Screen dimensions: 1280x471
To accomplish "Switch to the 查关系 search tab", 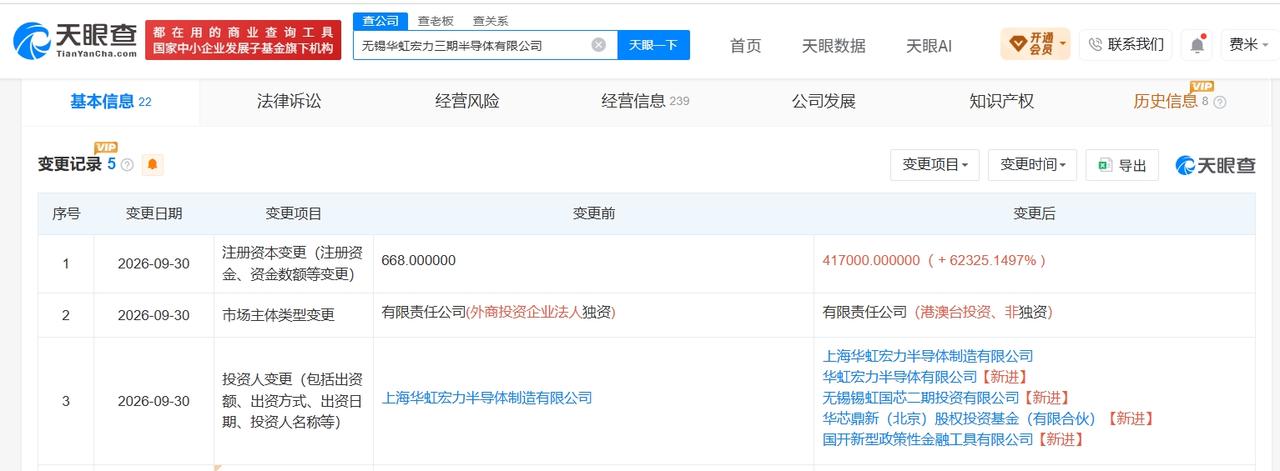I will [x=490, y=20].
